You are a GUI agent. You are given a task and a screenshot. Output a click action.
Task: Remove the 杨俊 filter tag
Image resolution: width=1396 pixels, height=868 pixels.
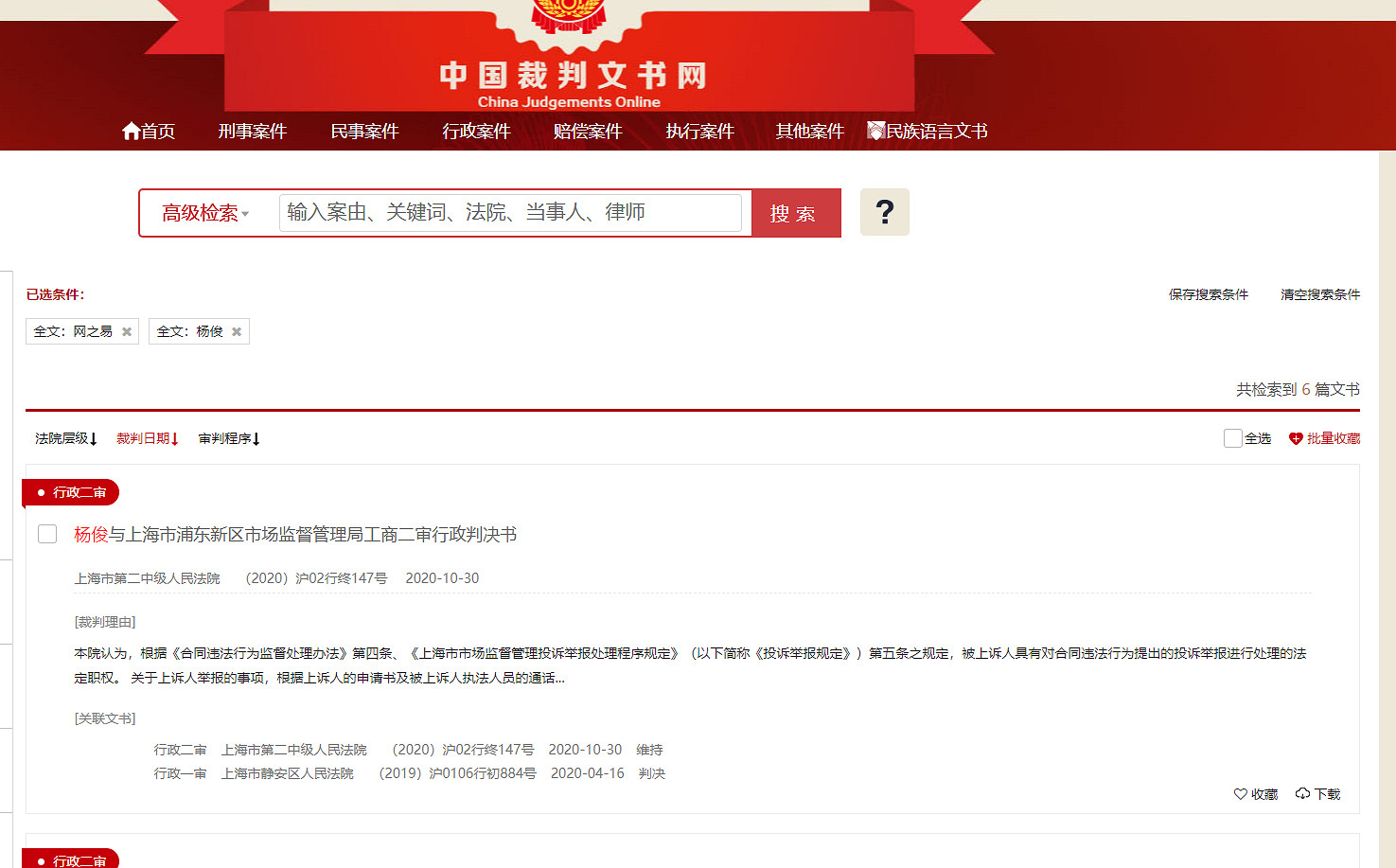(x=237, y=332)
